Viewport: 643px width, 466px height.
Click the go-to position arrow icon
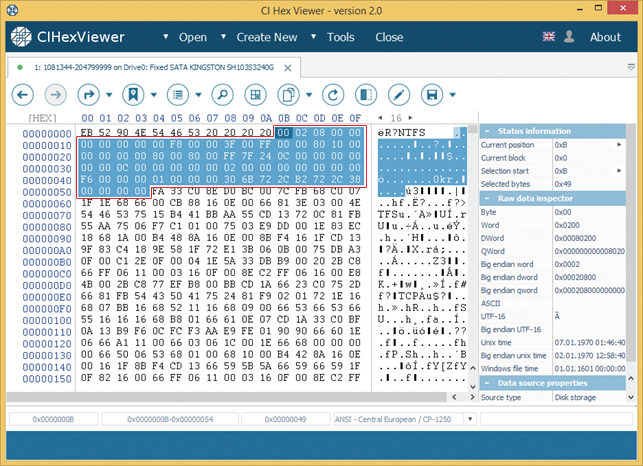tap(88, 95)
